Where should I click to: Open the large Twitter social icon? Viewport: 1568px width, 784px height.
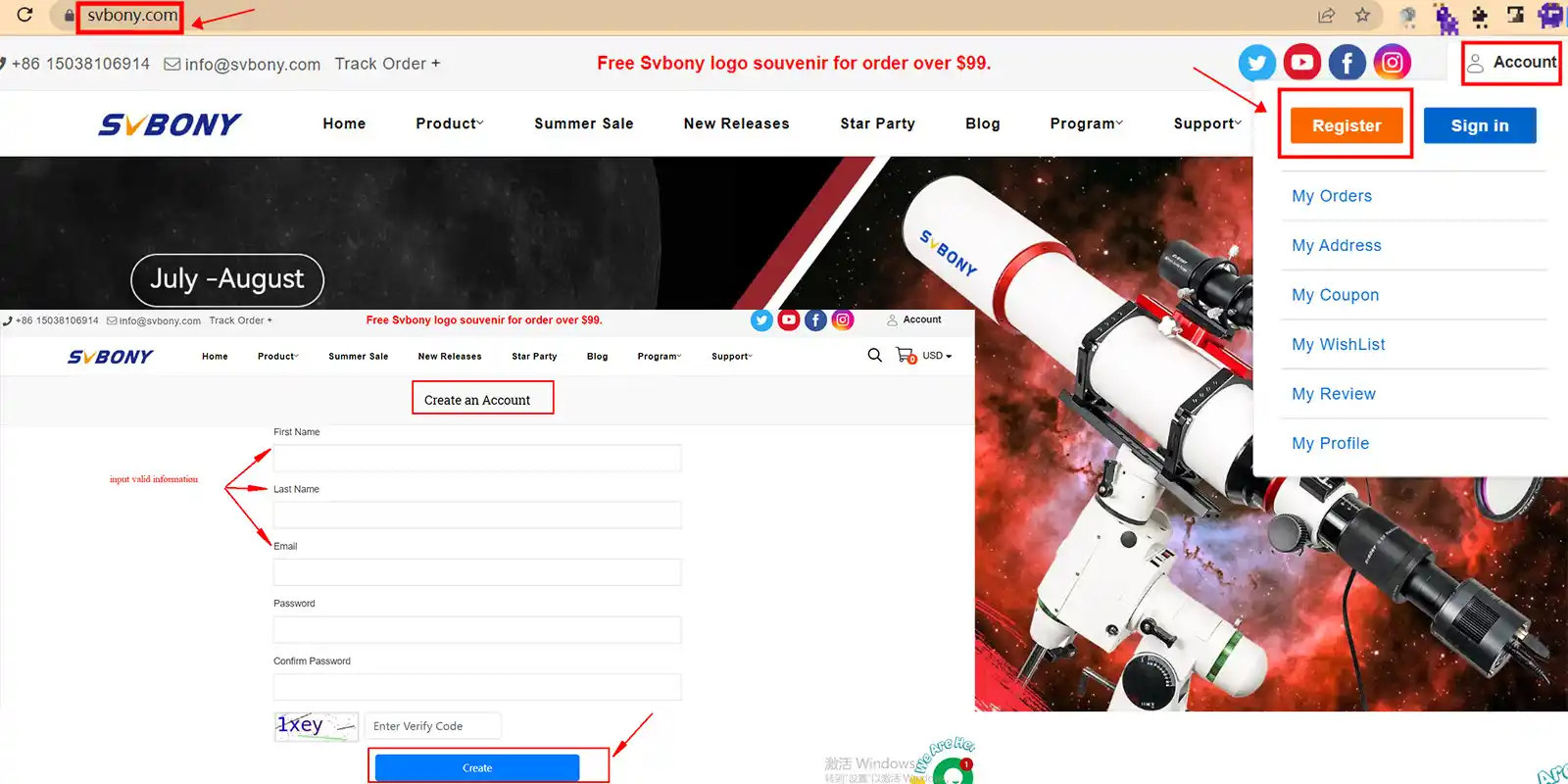click(x=1256, y=63)
